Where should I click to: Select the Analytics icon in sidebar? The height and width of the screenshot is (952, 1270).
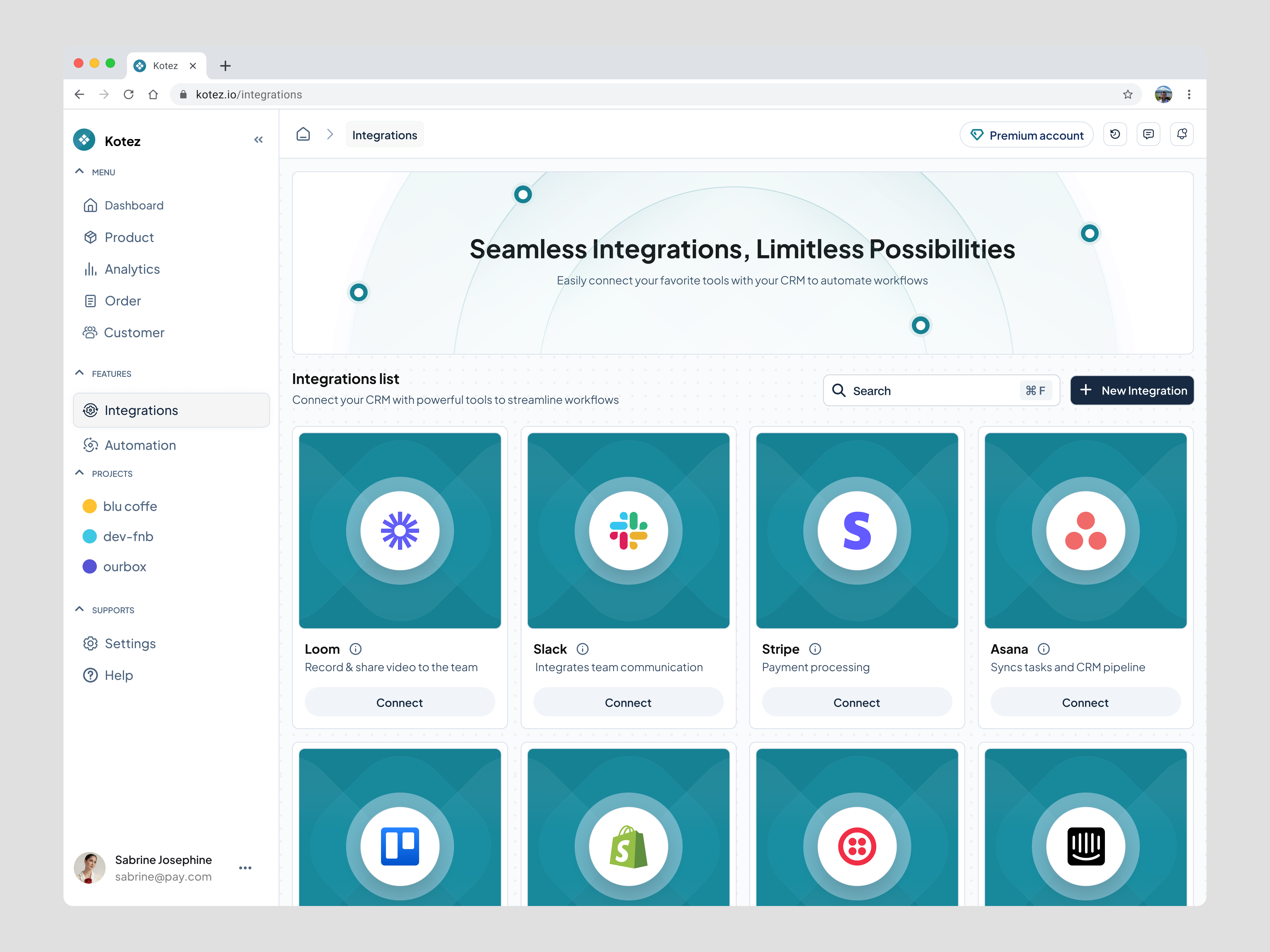tap(90, 269)
